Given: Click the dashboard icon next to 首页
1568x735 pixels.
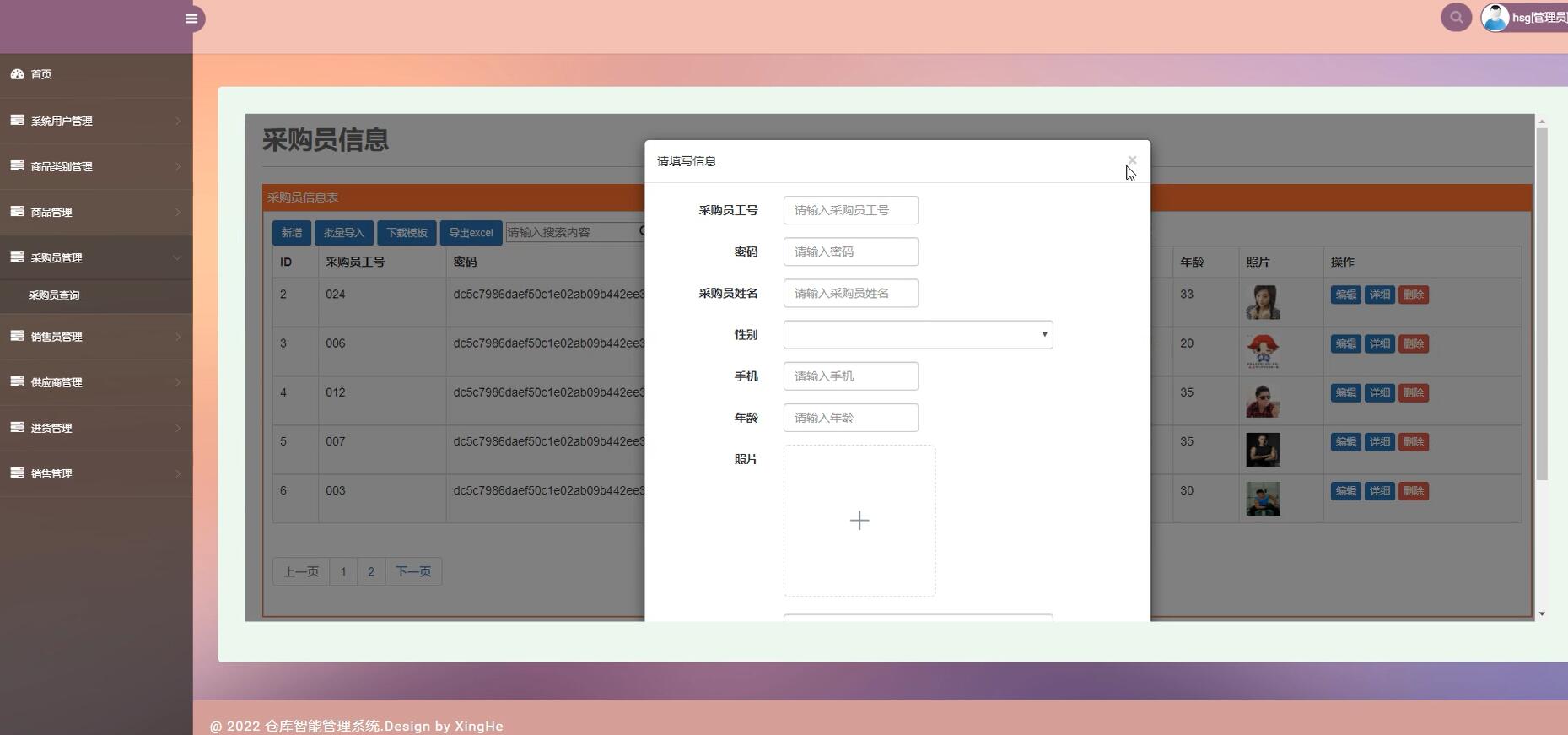Looking at the screenshot, I should pos(17,74).
